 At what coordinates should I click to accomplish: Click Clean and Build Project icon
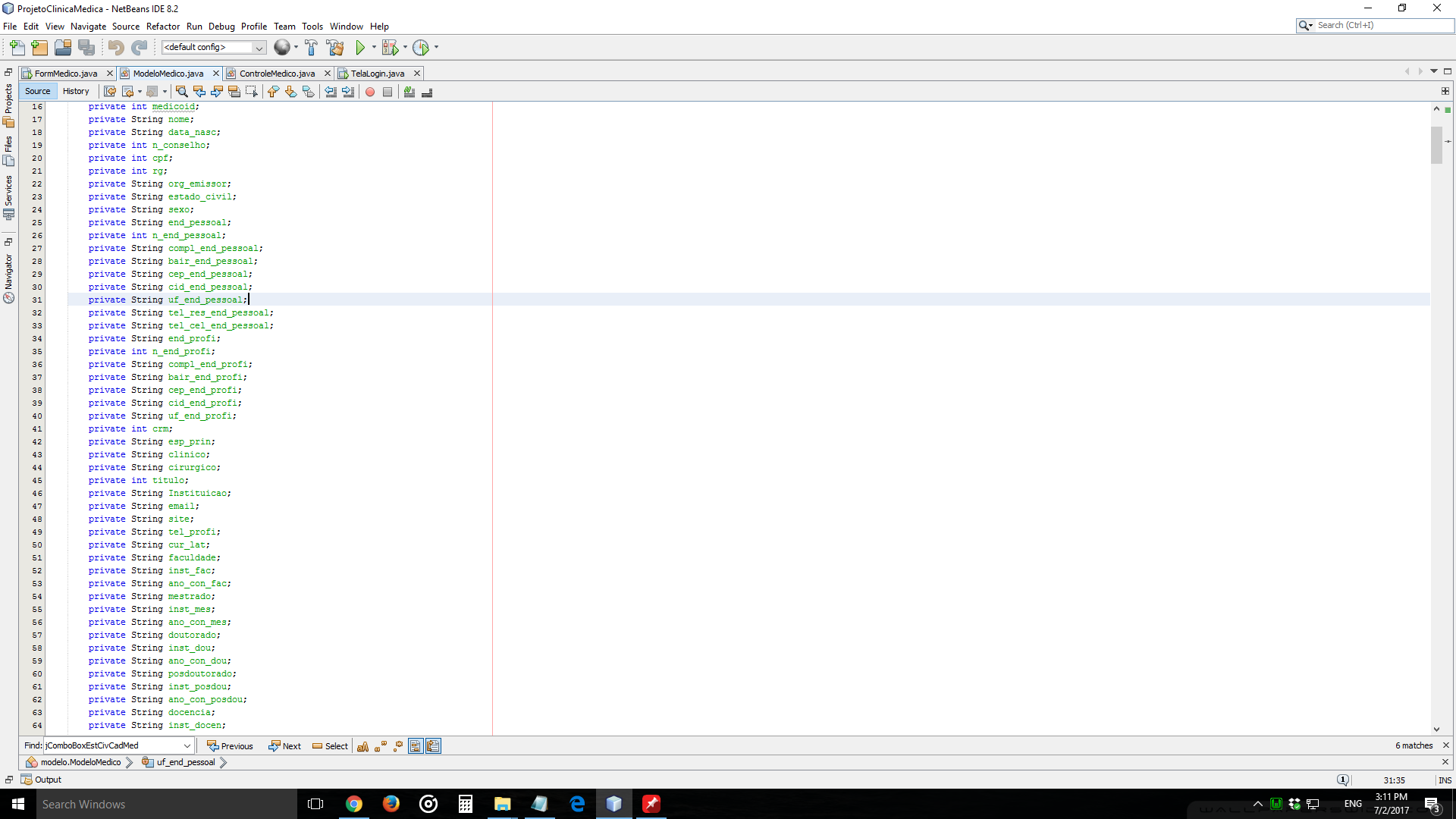(x=334, y=48)
